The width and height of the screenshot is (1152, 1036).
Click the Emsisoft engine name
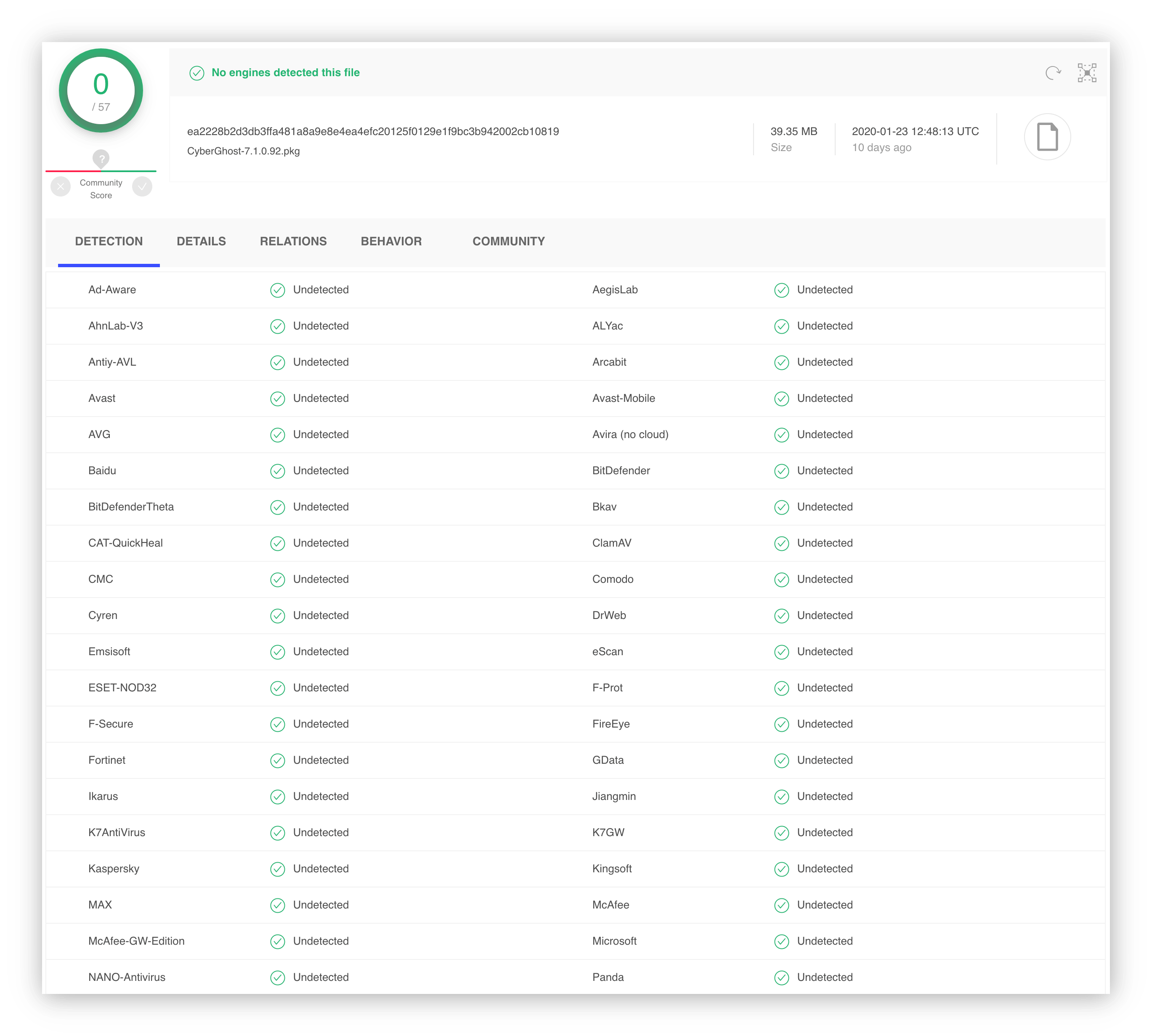109,652
